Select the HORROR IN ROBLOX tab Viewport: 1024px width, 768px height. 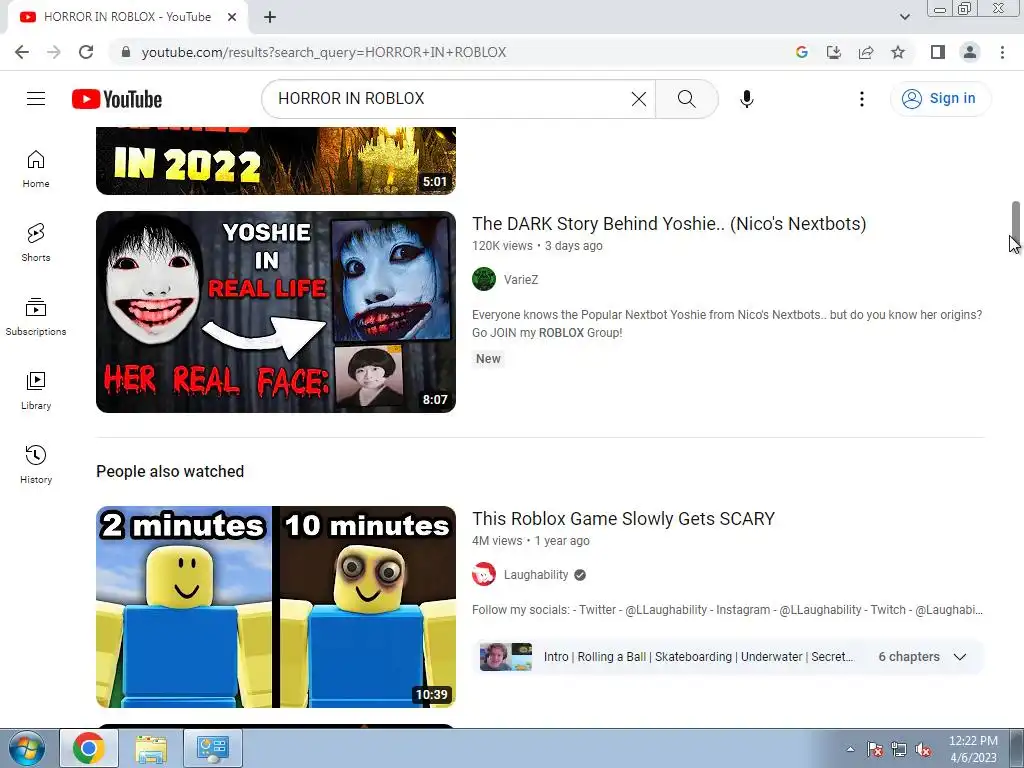coord(127,17)
